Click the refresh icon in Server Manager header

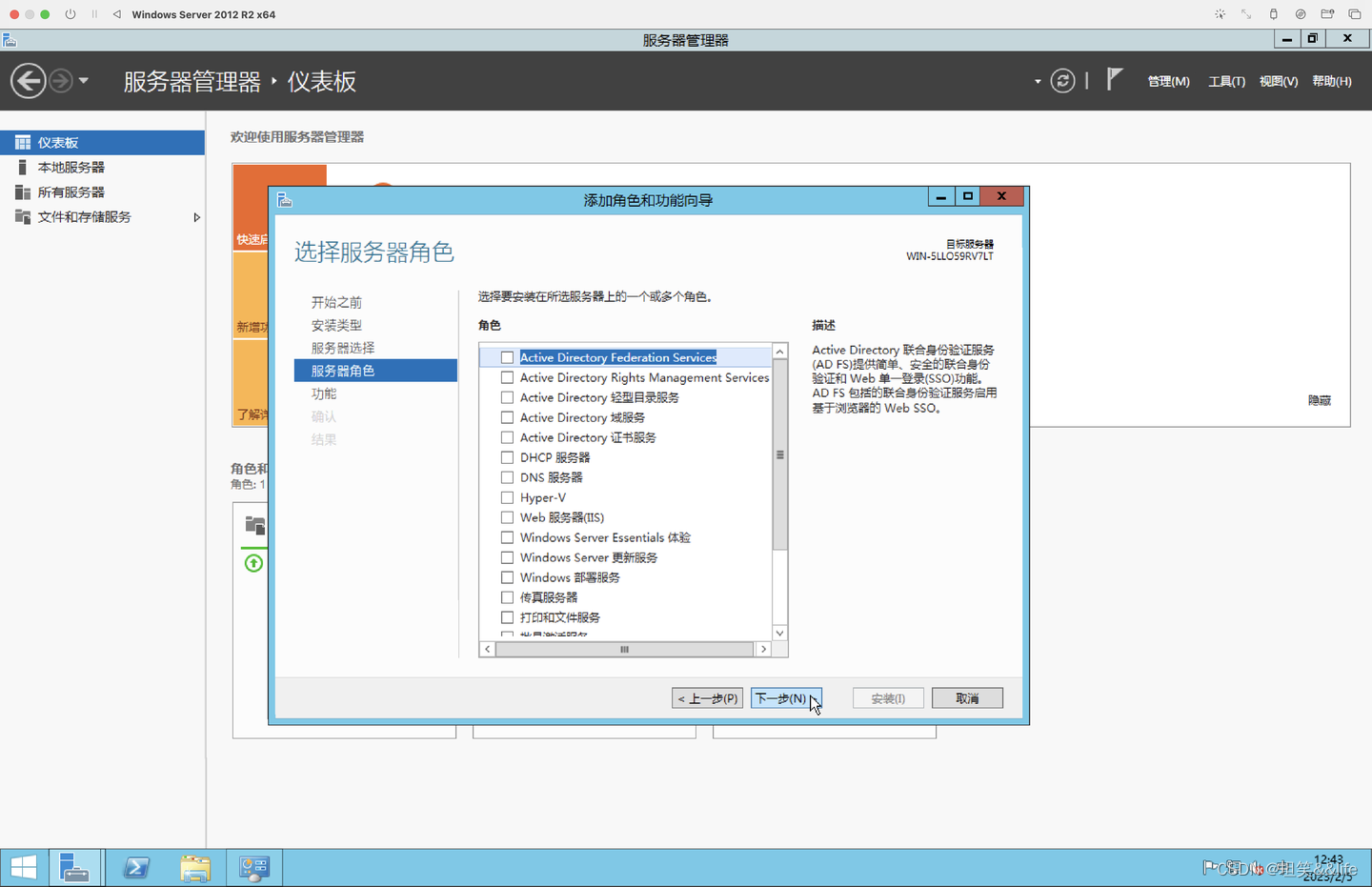coord(1062,81)
